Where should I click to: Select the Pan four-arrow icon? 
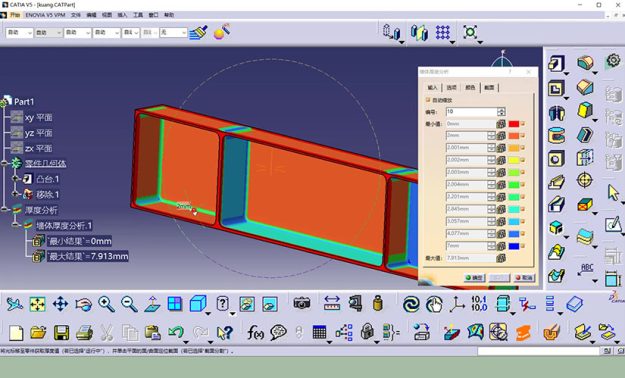pyautogui.click(x=60, y=304)
